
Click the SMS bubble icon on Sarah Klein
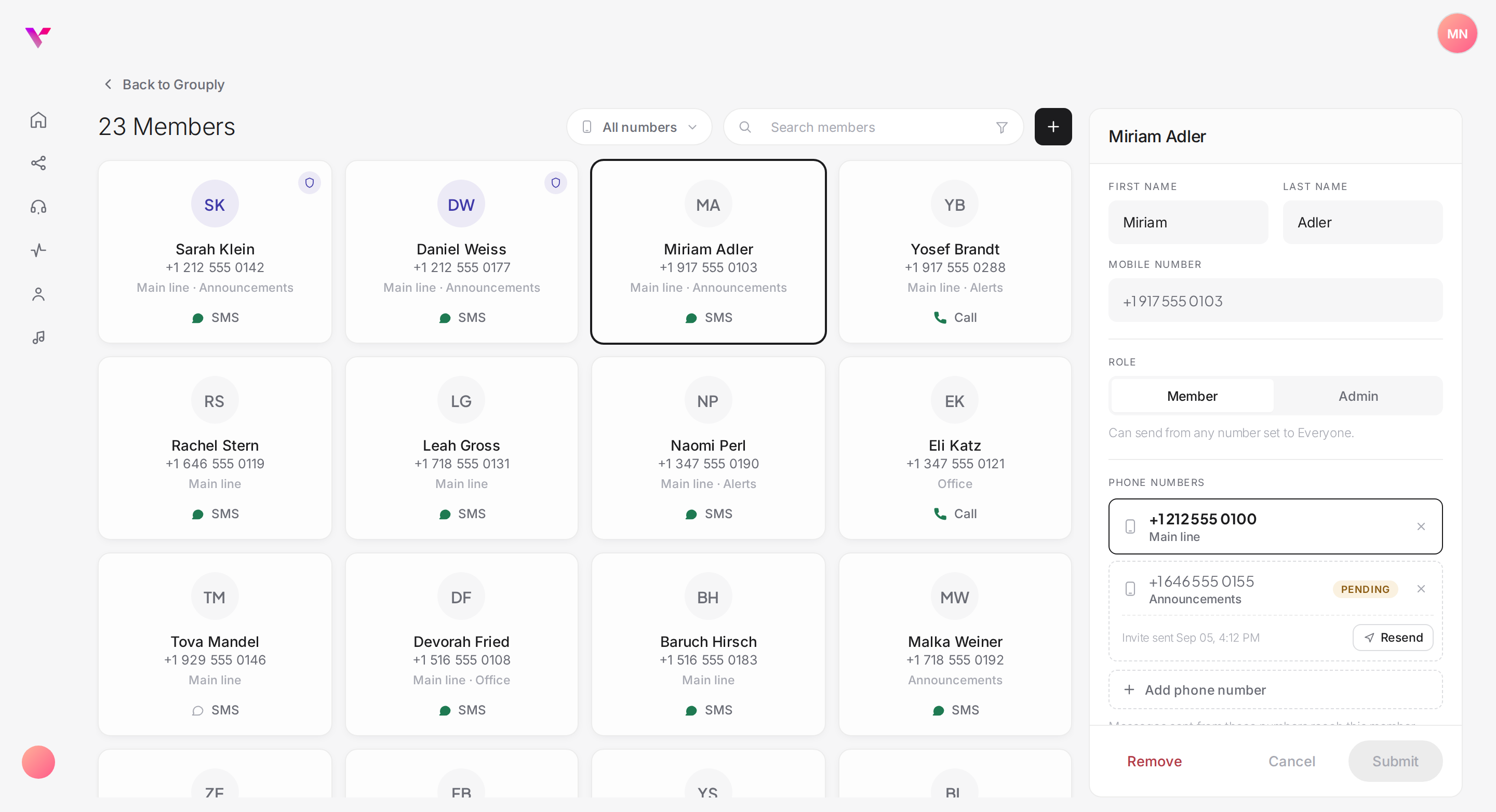197,318
